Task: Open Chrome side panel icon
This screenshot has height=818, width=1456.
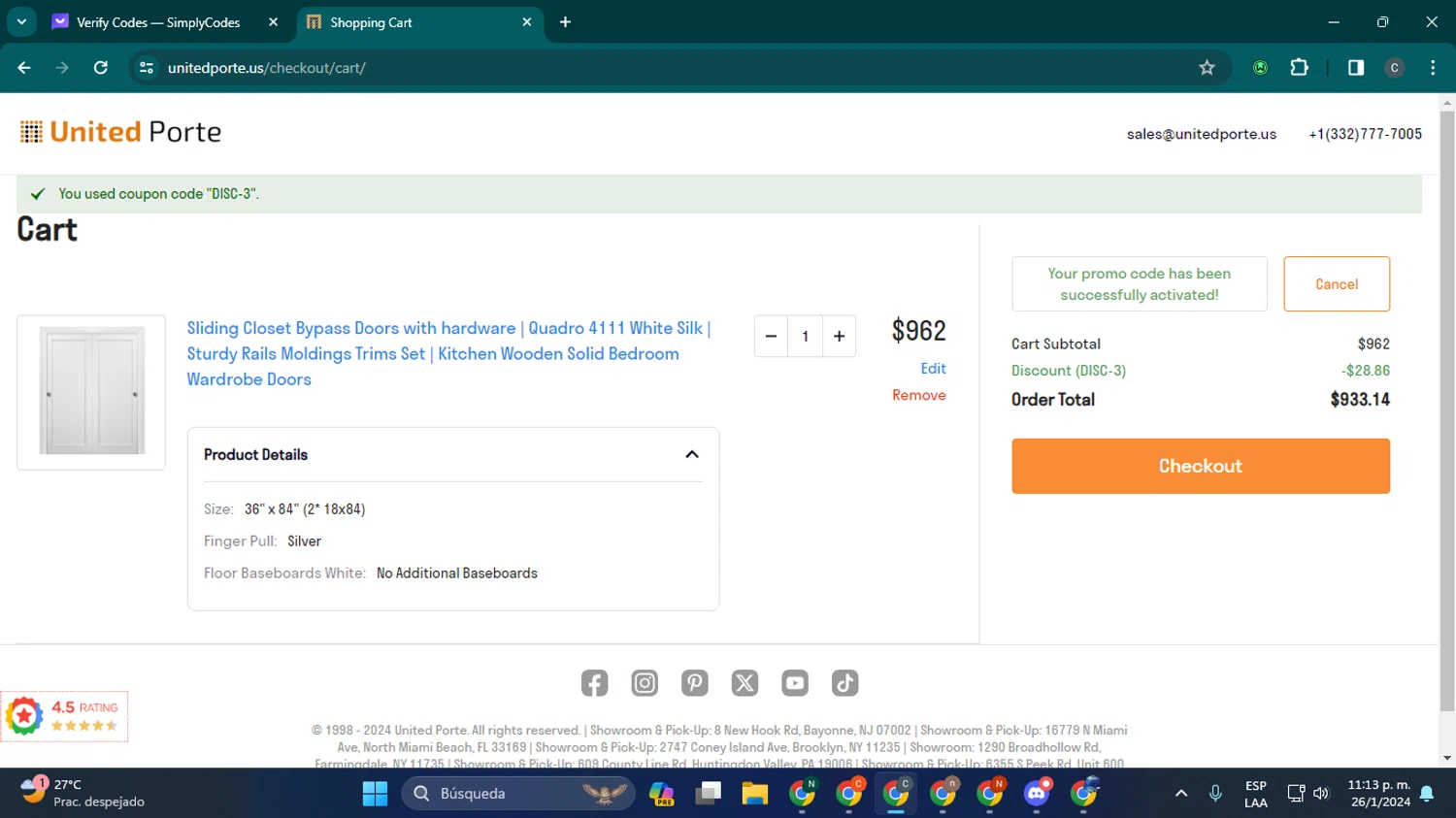Action: 1356,68
